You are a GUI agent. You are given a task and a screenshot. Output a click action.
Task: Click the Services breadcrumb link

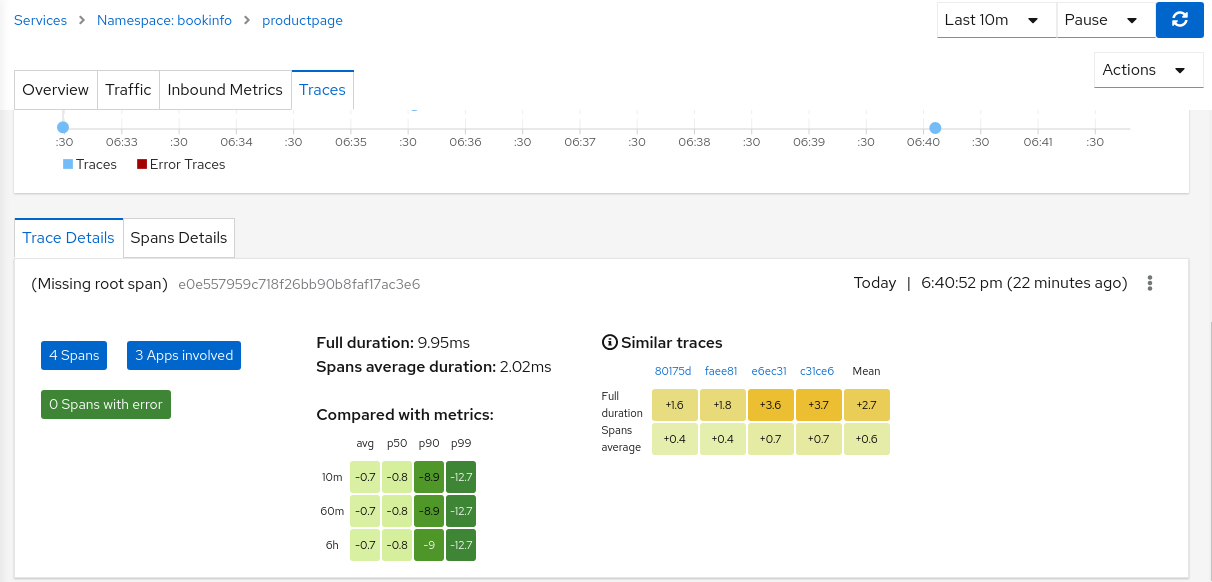[x=41, y=20]
